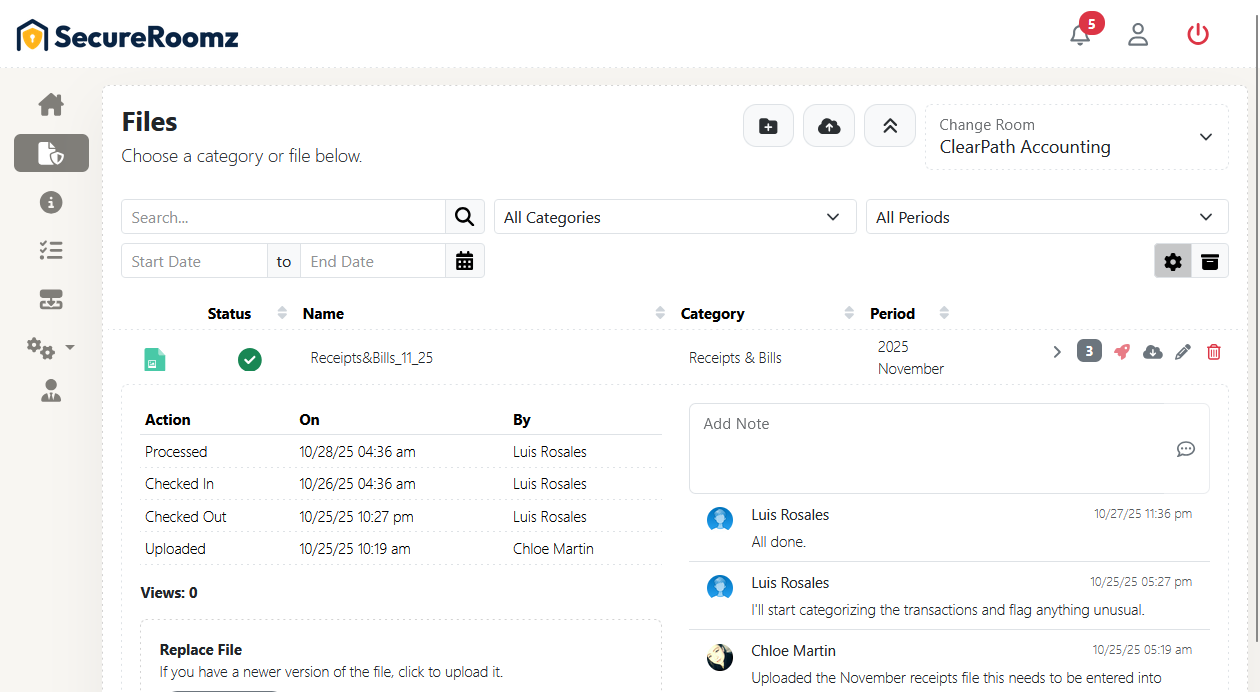This screenshot has height=692, width=1260.
Task: Click the Add Note text field
Action: click(935, 447)
